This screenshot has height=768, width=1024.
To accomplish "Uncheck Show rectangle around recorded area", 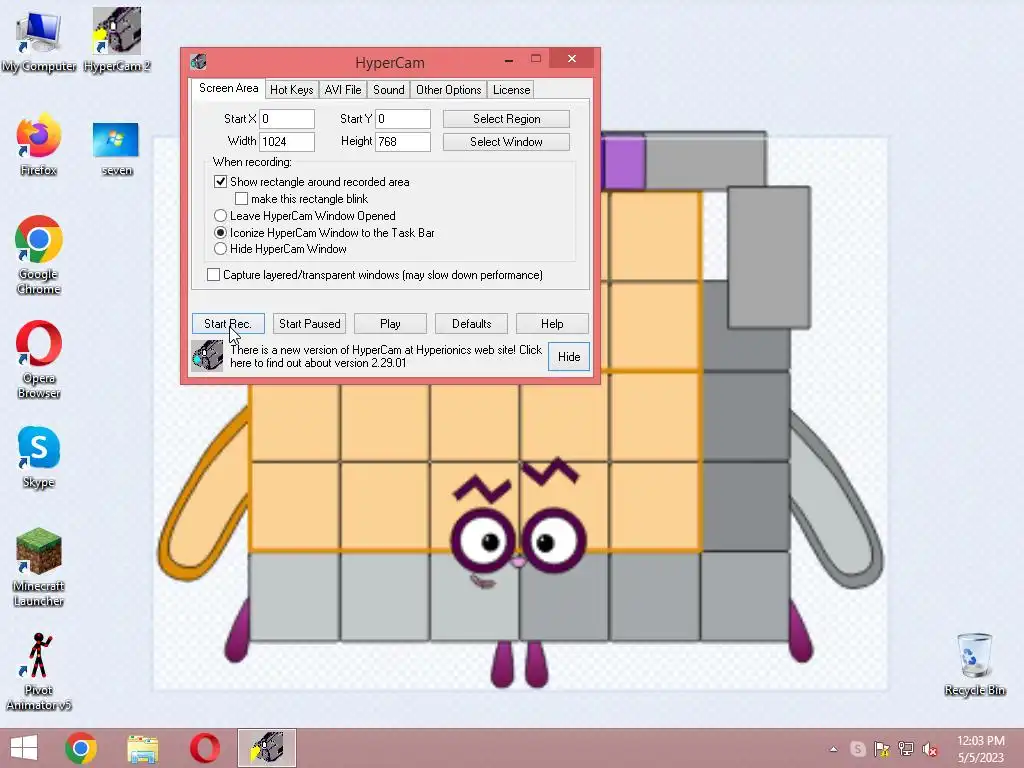I will click(x=221, y=182).
